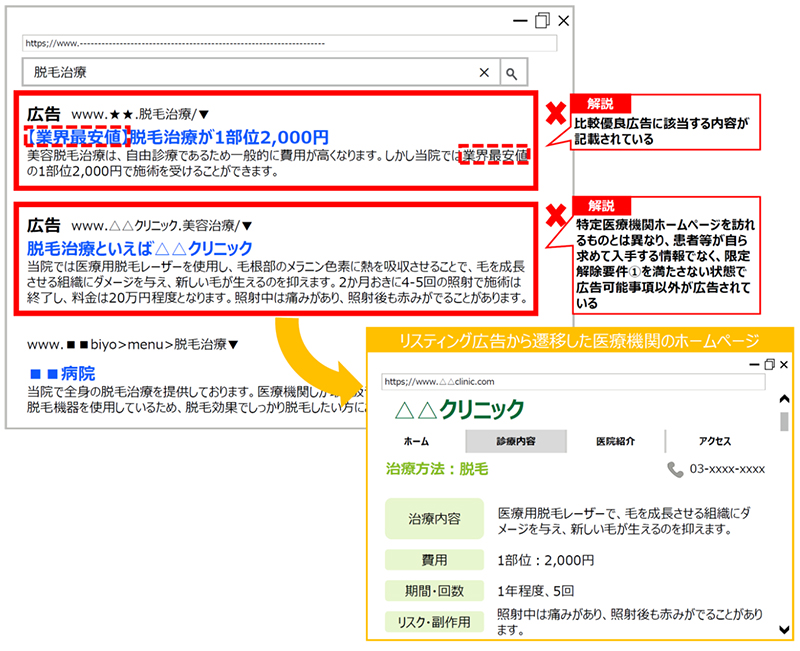Click the magnifier search button

510,72
